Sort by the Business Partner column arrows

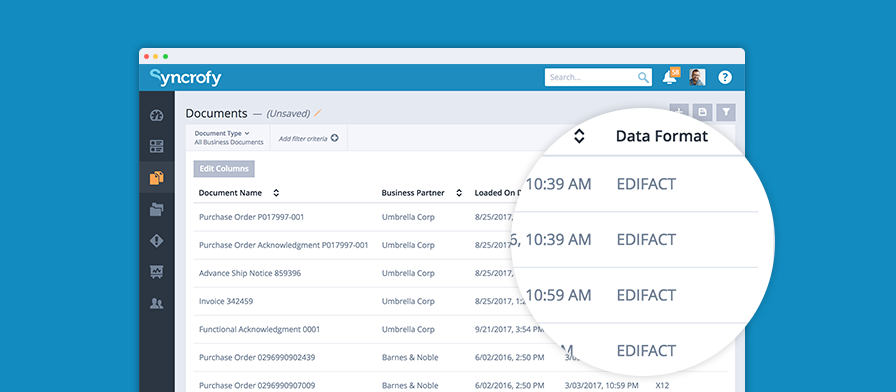click(x=459, y=193)
